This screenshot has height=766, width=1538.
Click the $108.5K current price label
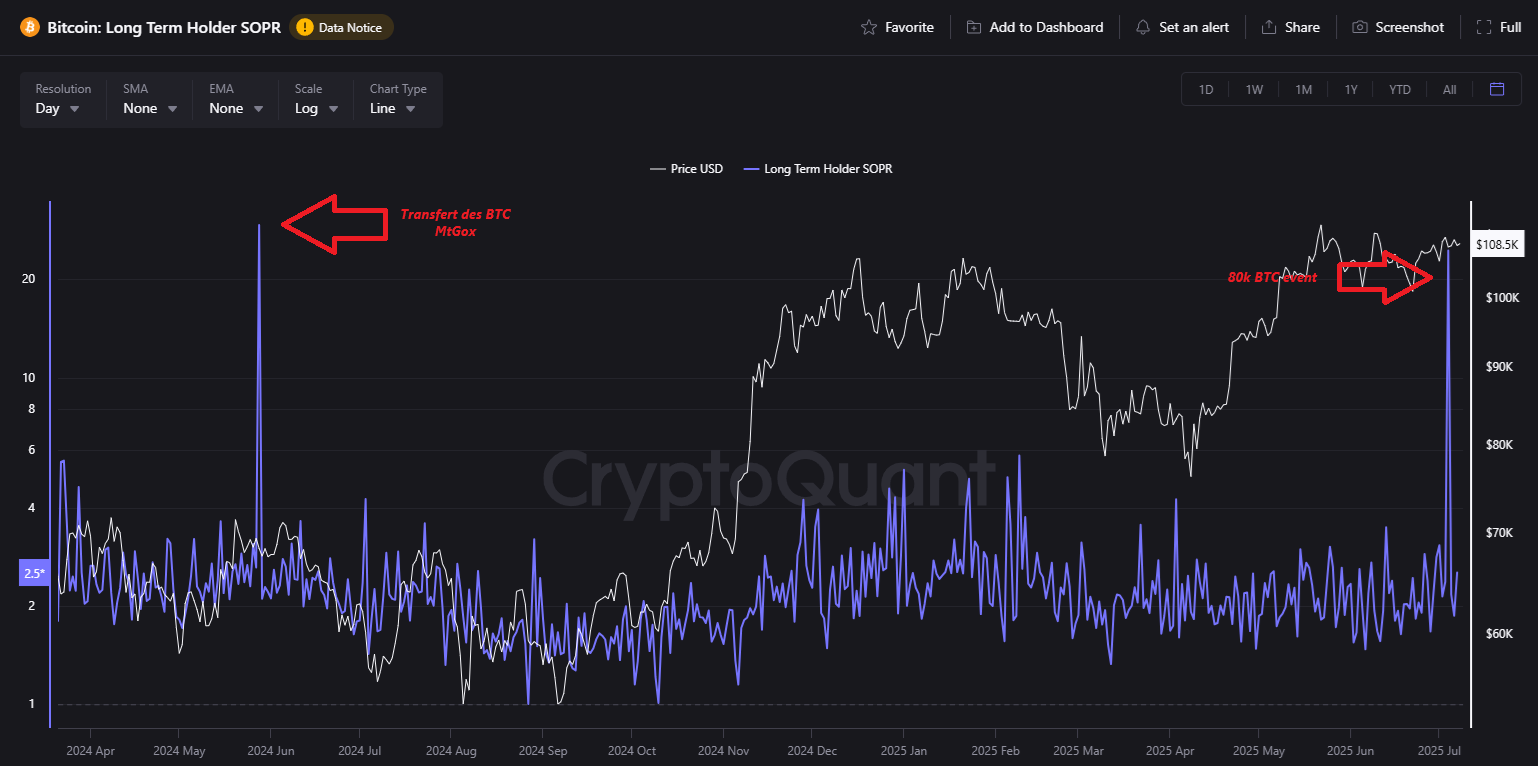(1497, 244)
